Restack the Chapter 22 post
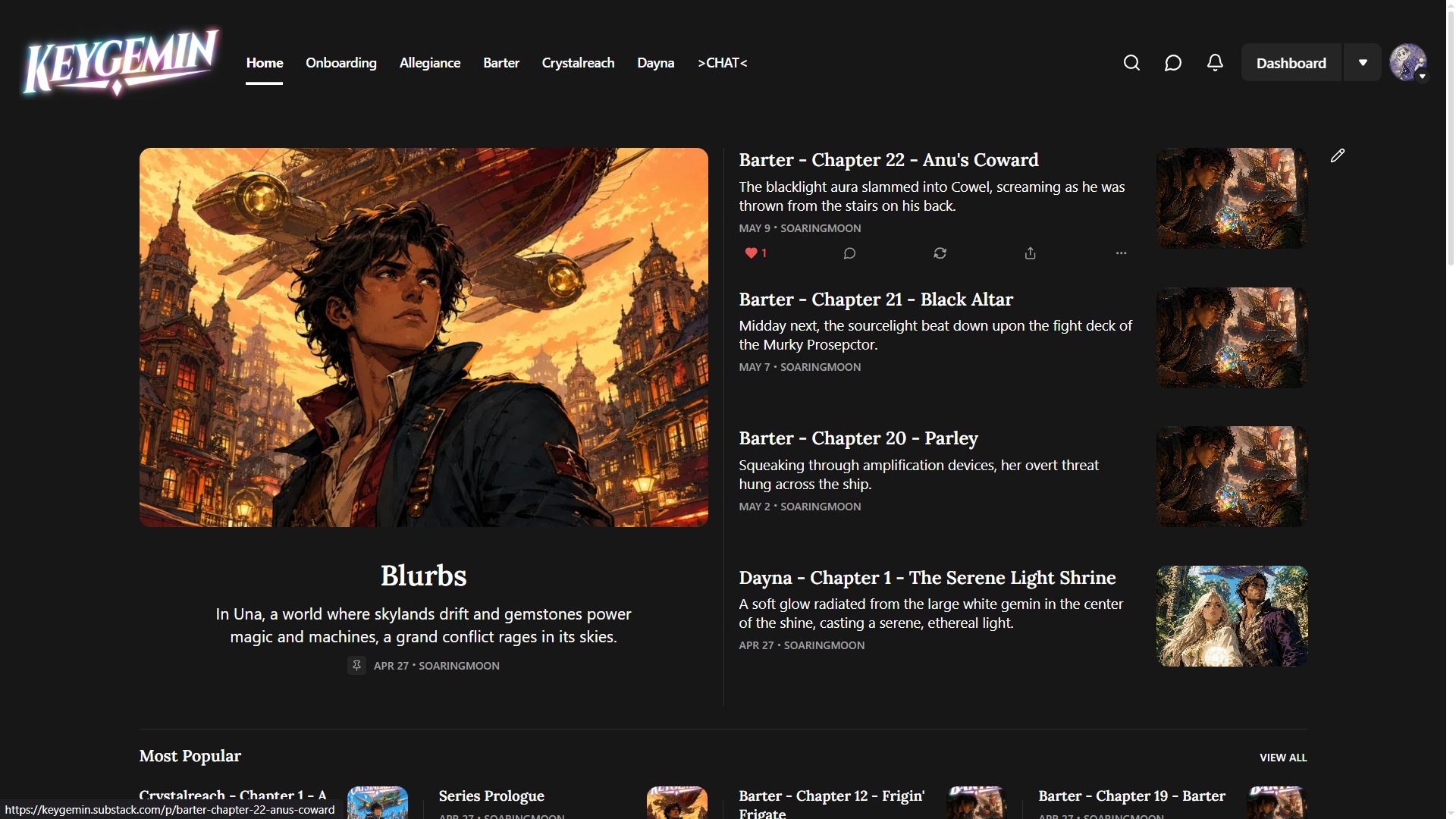Viewport: 1456px width, 819px height. click(x=940, y=253)
